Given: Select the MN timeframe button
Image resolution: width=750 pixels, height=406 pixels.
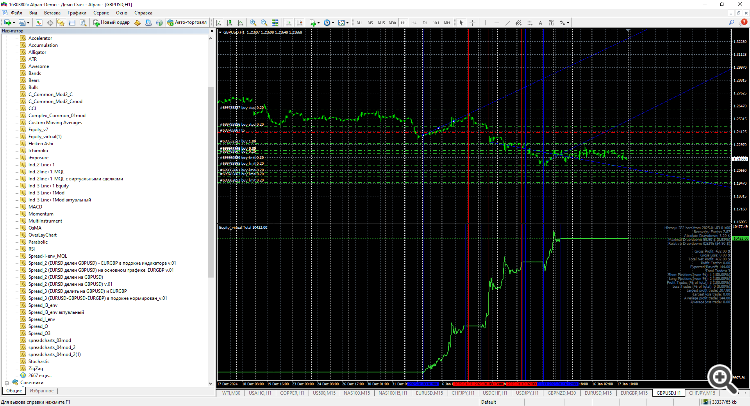Looking at the screenshot, I should (447, 22).
